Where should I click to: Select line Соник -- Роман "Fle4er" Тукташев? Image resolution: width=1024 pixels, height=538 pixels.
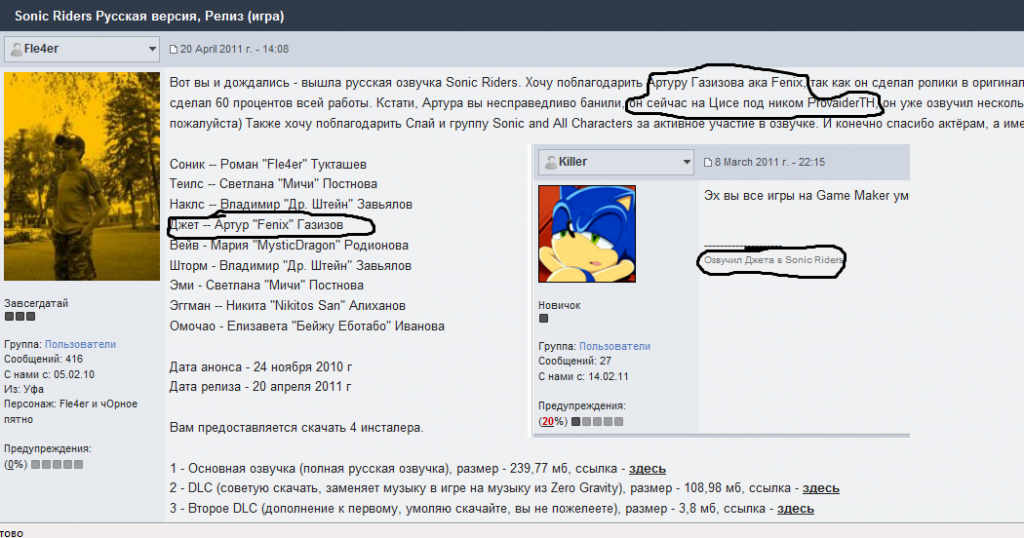268,164
